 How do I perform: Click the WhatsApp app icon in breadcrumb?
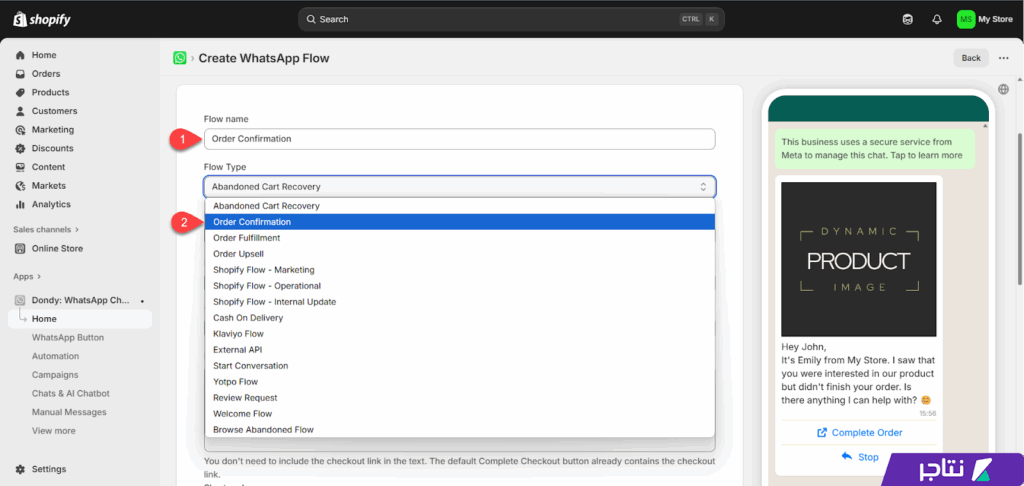click(180, 58)
